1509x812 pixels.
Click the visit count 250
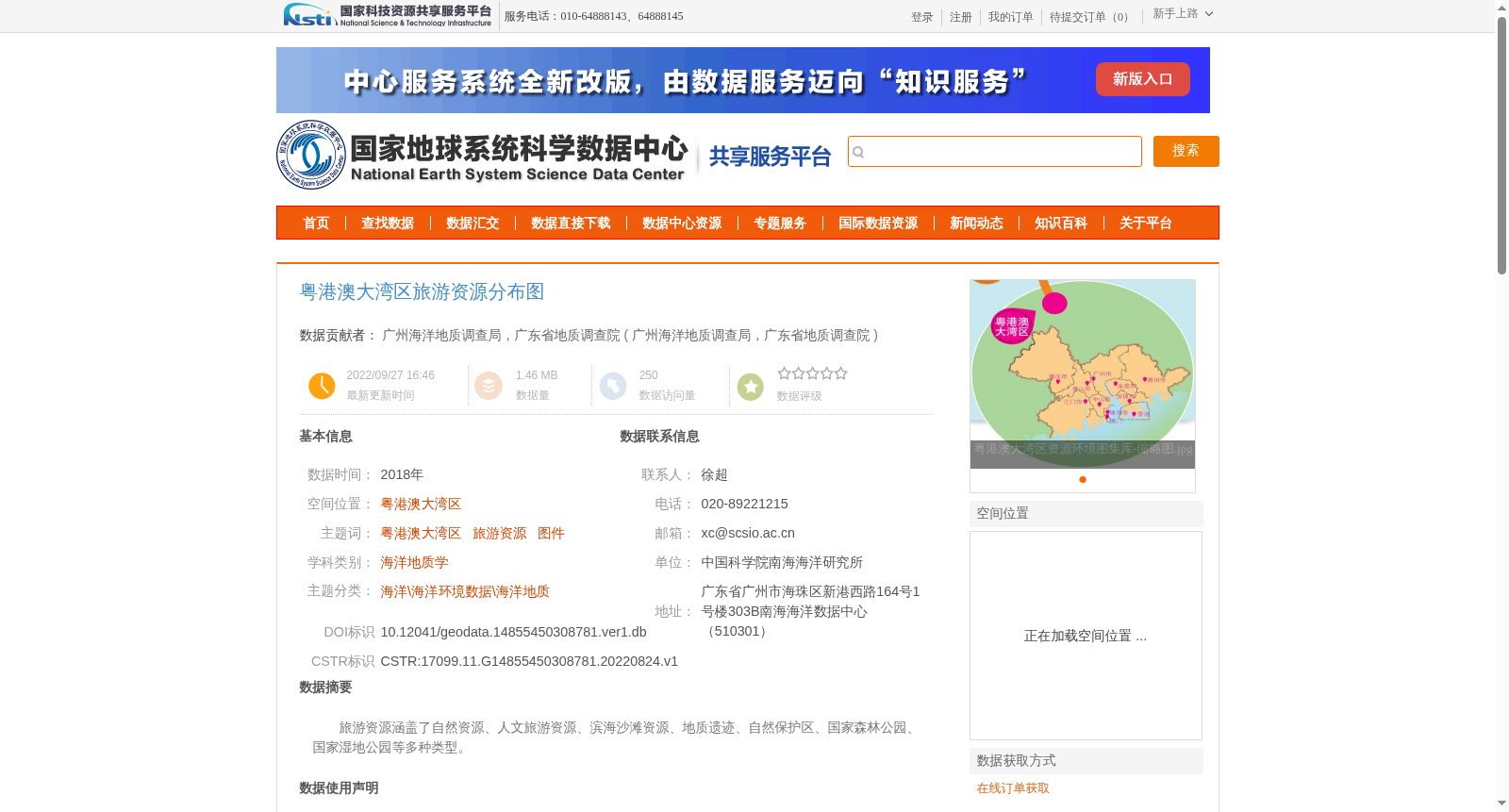[648, 375]
